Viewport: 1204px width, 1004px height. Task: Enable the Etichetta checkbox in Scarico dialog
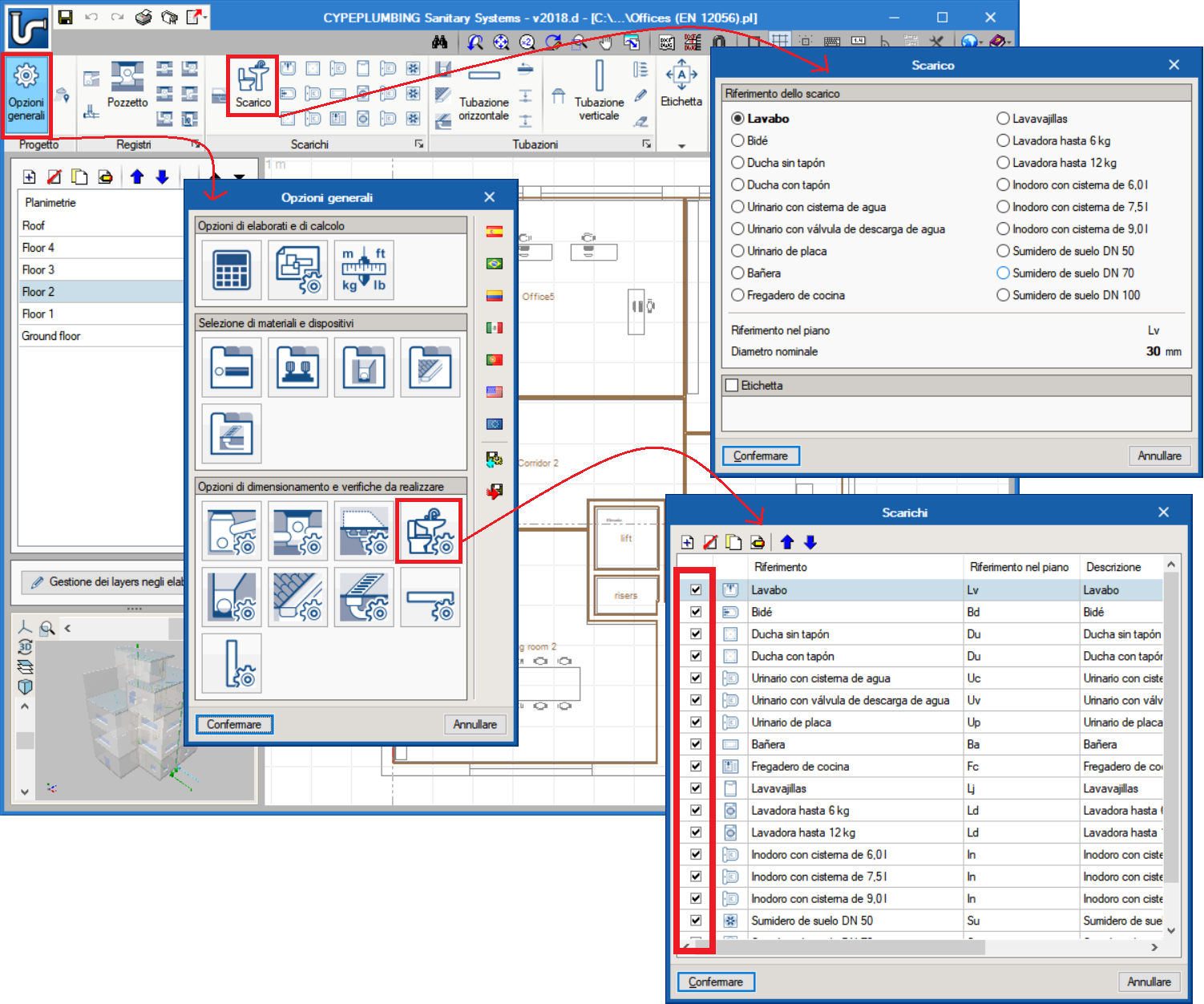point(732,386)
